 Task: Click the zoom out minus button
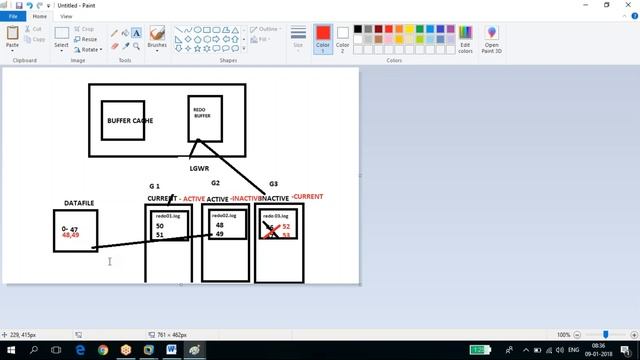577,335
